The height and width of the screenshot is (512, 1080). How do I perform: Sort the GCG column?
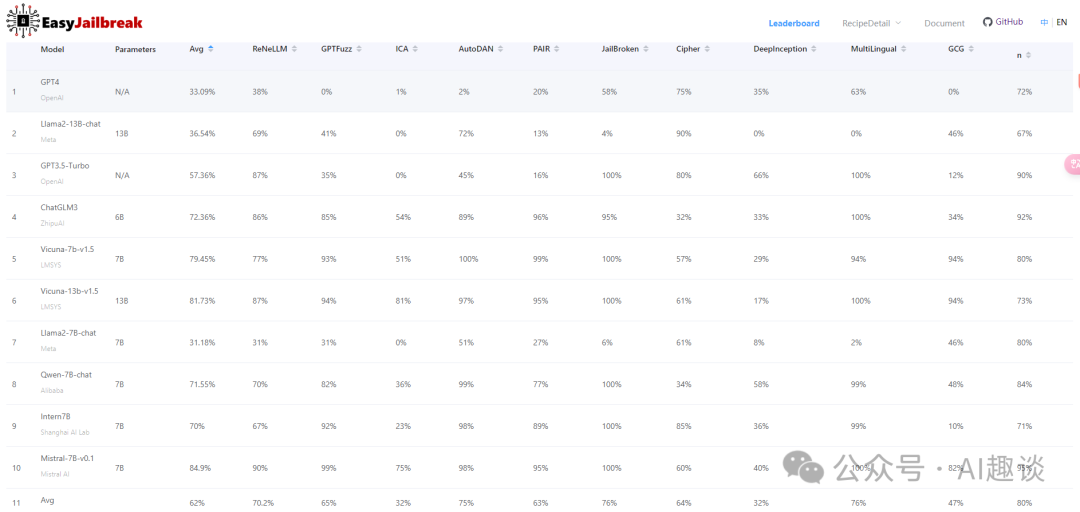tap(971, 49)
